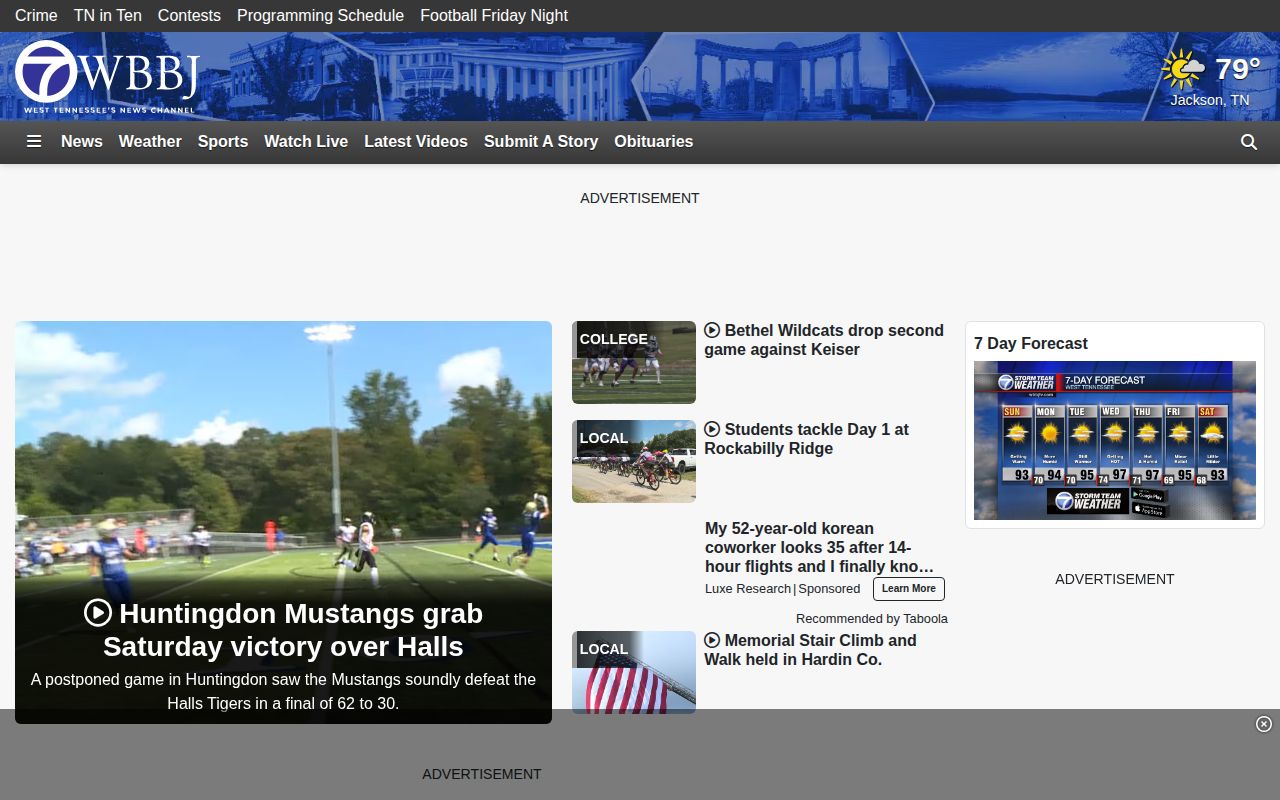Click the Luxe Research sponsor label
The width and height of the screenshot is (1280, 800).
pos(748,589)
